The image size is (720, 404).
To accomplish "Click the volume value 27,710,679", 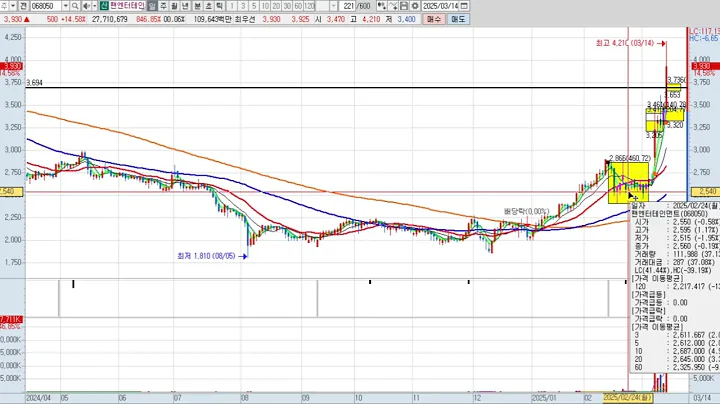I will pos(110,19).
